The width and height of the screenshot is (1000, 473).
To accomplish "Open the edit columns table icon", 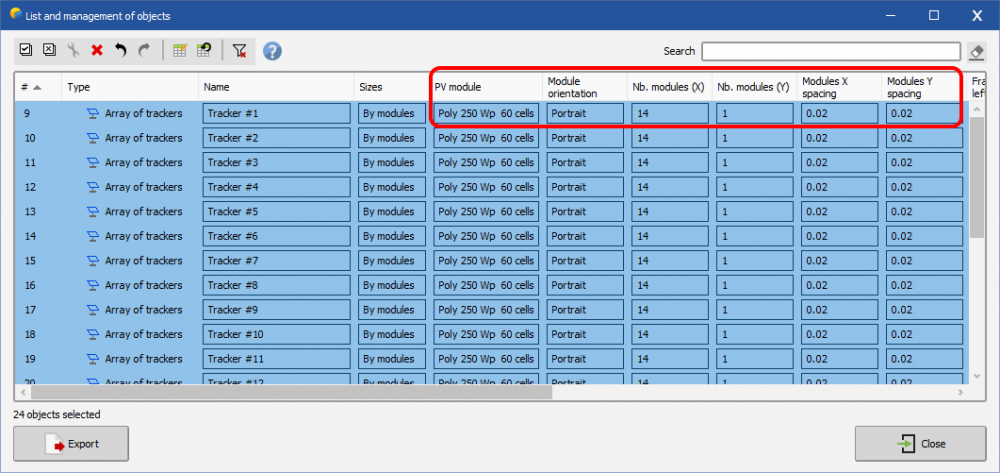I will 180,50.
